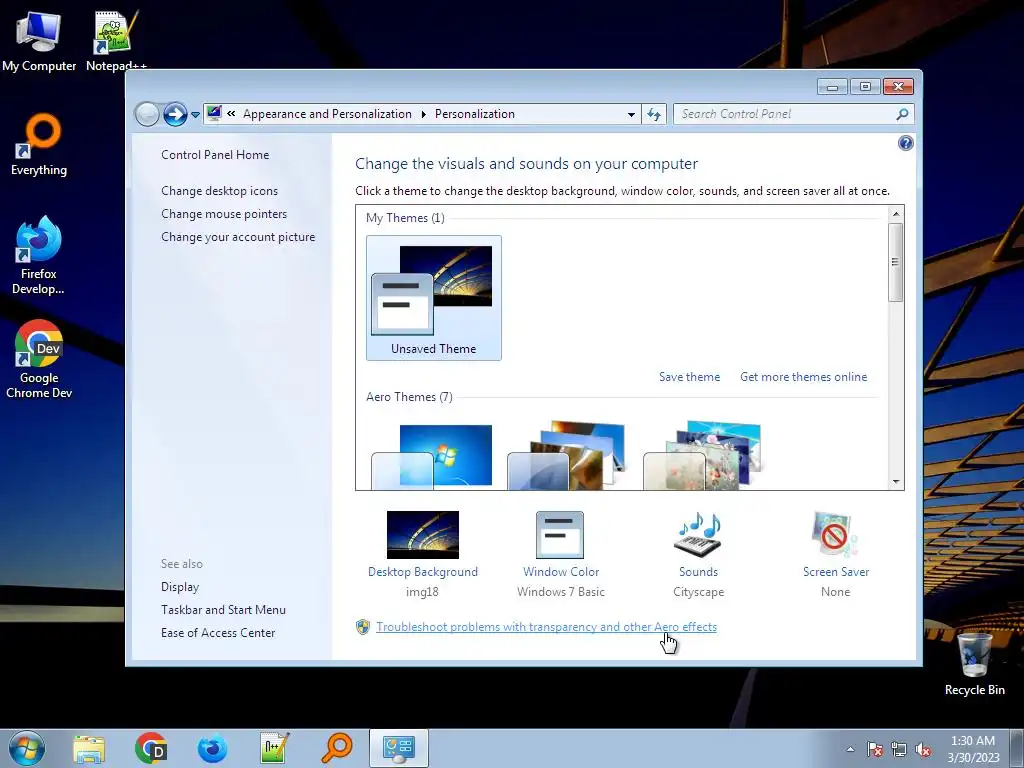The image size is (1024, 768).
Task: Open File Explorer from the taskbar
Action: coord(89,748)
